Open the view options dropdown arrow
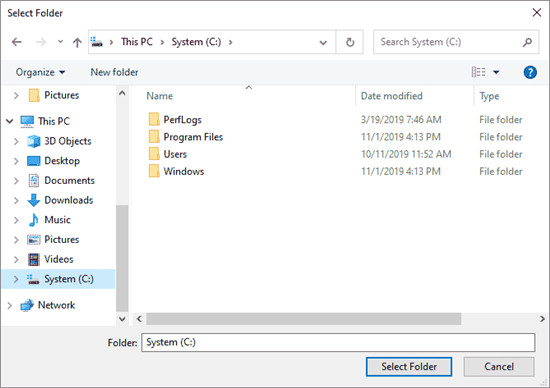 pyautogui.click(x=496, y=72)
